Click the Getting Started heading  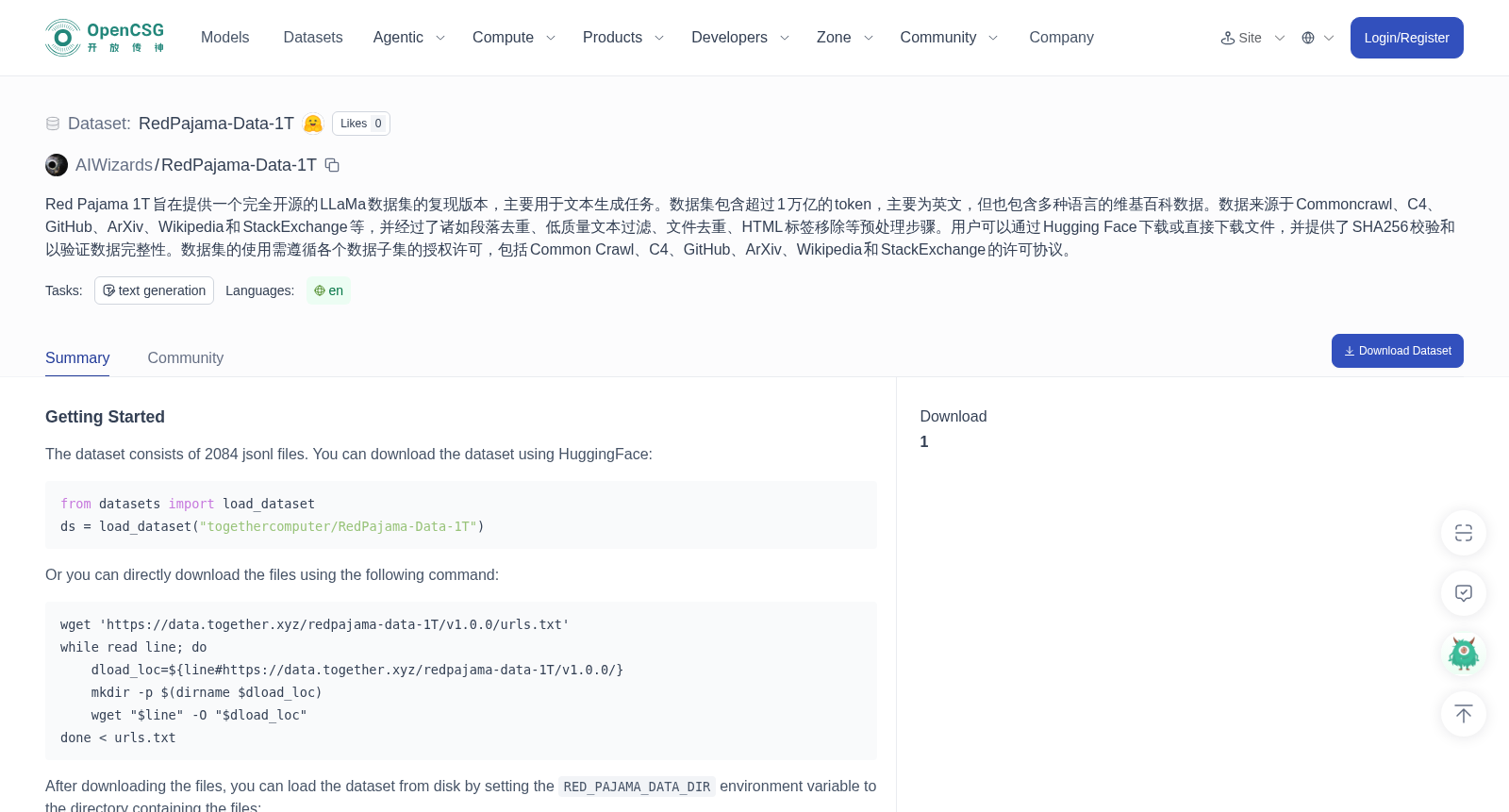(x=105, y=417)
